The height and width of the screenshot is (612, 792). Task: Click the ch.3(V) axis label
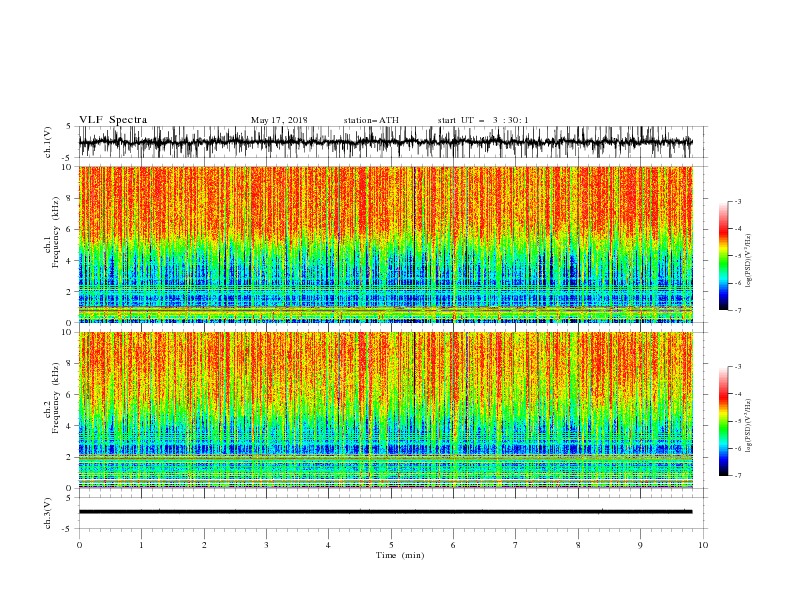point(48,513)
